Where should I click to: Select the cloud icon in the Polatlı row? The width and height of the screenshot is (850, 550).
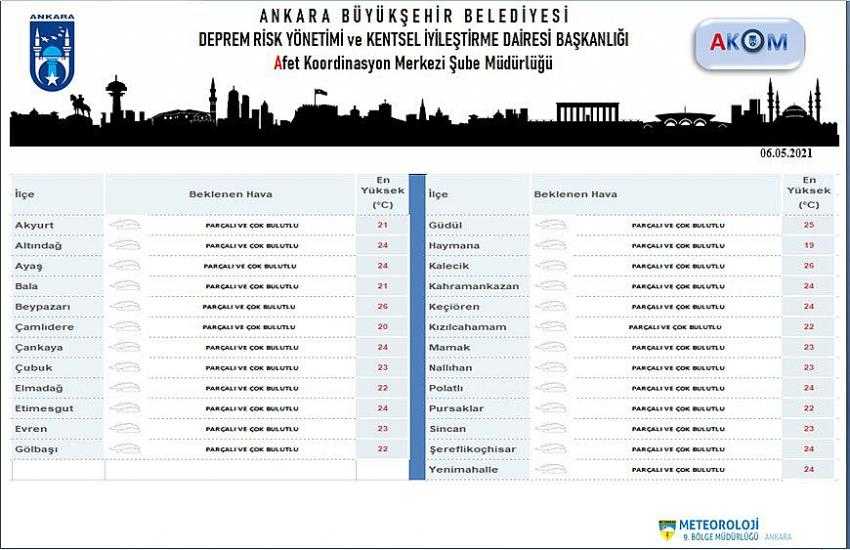coord(551,388)
